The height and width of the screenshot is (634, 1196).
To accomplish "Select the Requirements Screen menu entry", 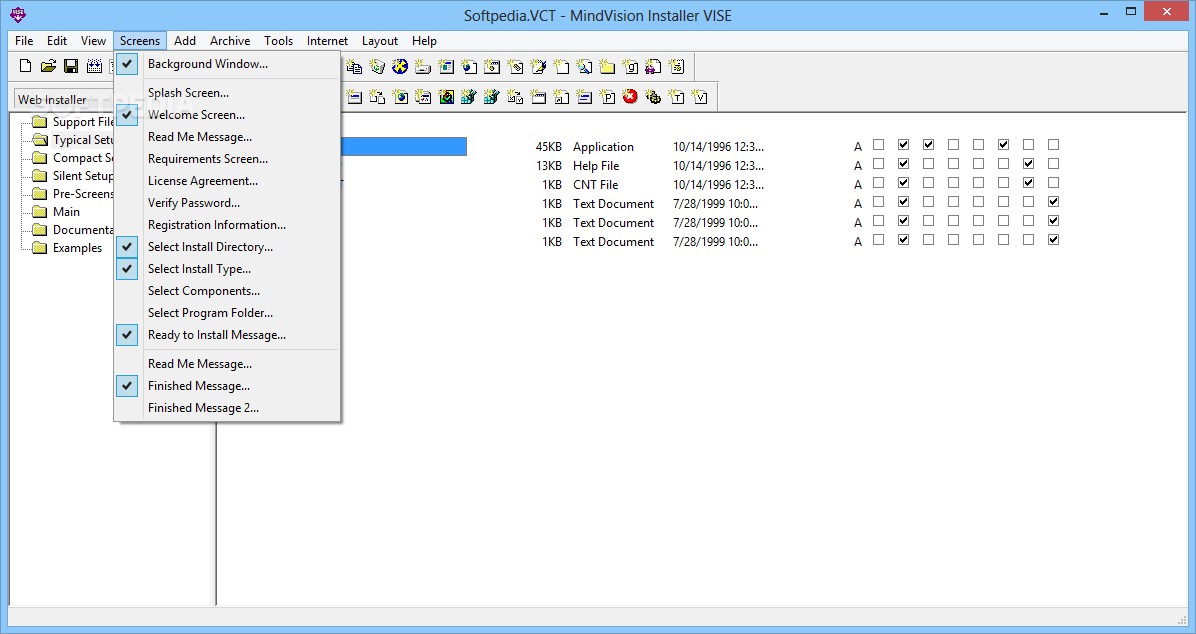I will [227, 159].
